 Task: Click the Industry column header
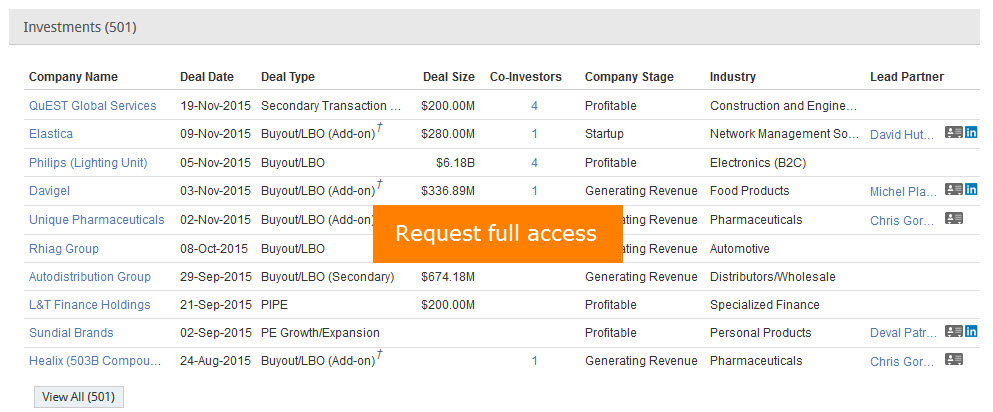click(733, 77)
